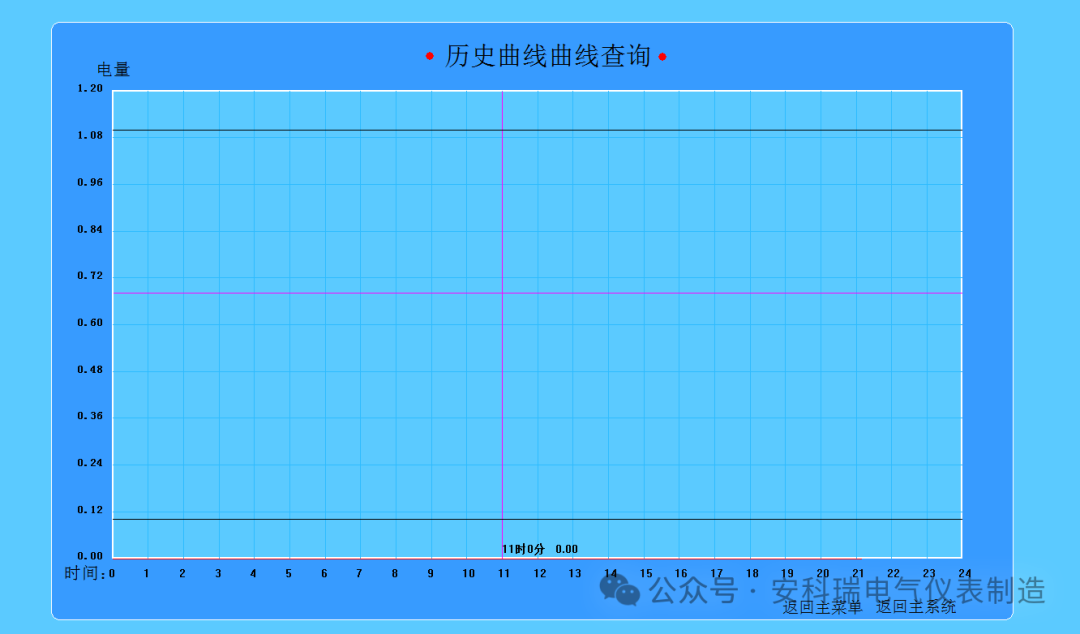The height and width of the screenshot is (634, 1080).
Task: Click hour 23 on the time axis
Action: point(929,573)
